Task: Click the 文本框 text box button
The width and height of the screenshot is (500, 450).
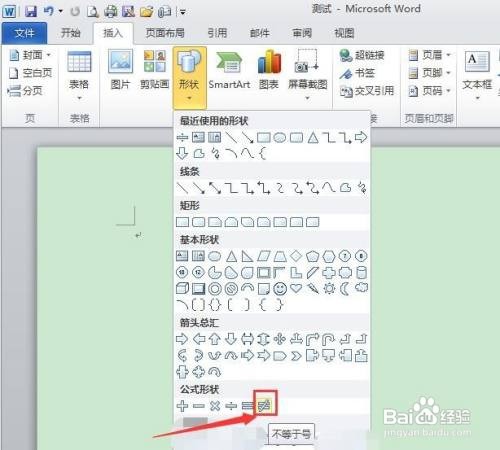Action: (477, 75)
